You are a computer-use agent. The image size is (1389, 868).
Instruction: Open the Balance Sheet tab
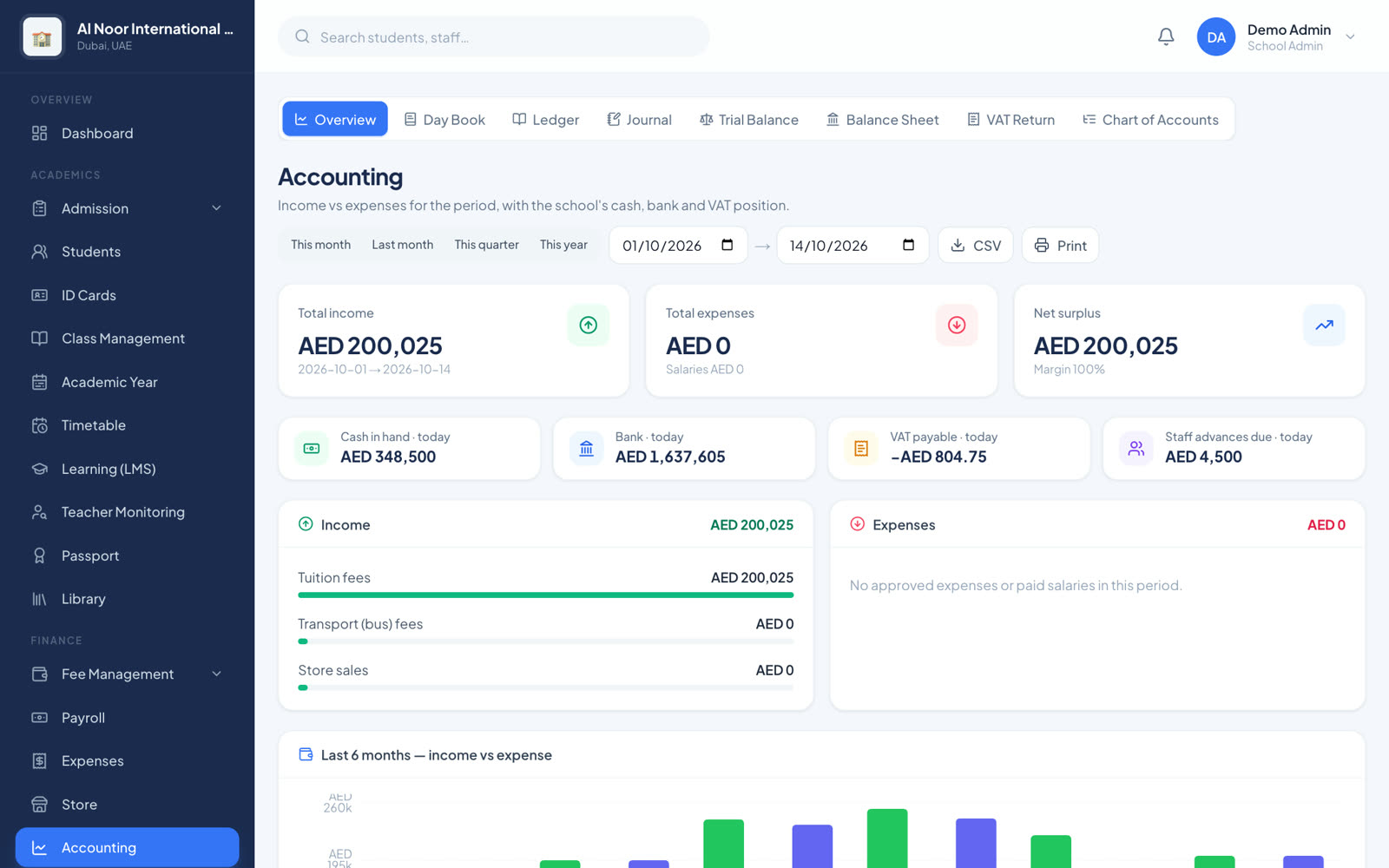(882, 120)
